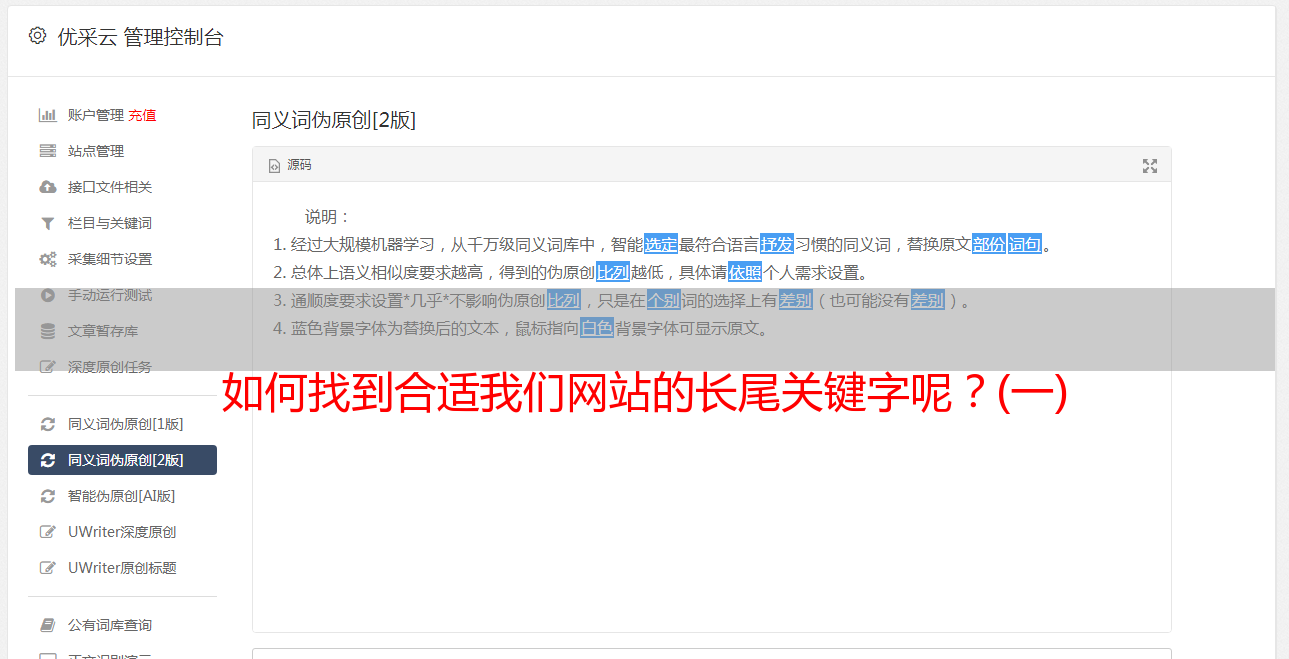Select UWriter原创标题 in the sidebar
Screen dimensions: 1289x659
click(x=122, y=568)
